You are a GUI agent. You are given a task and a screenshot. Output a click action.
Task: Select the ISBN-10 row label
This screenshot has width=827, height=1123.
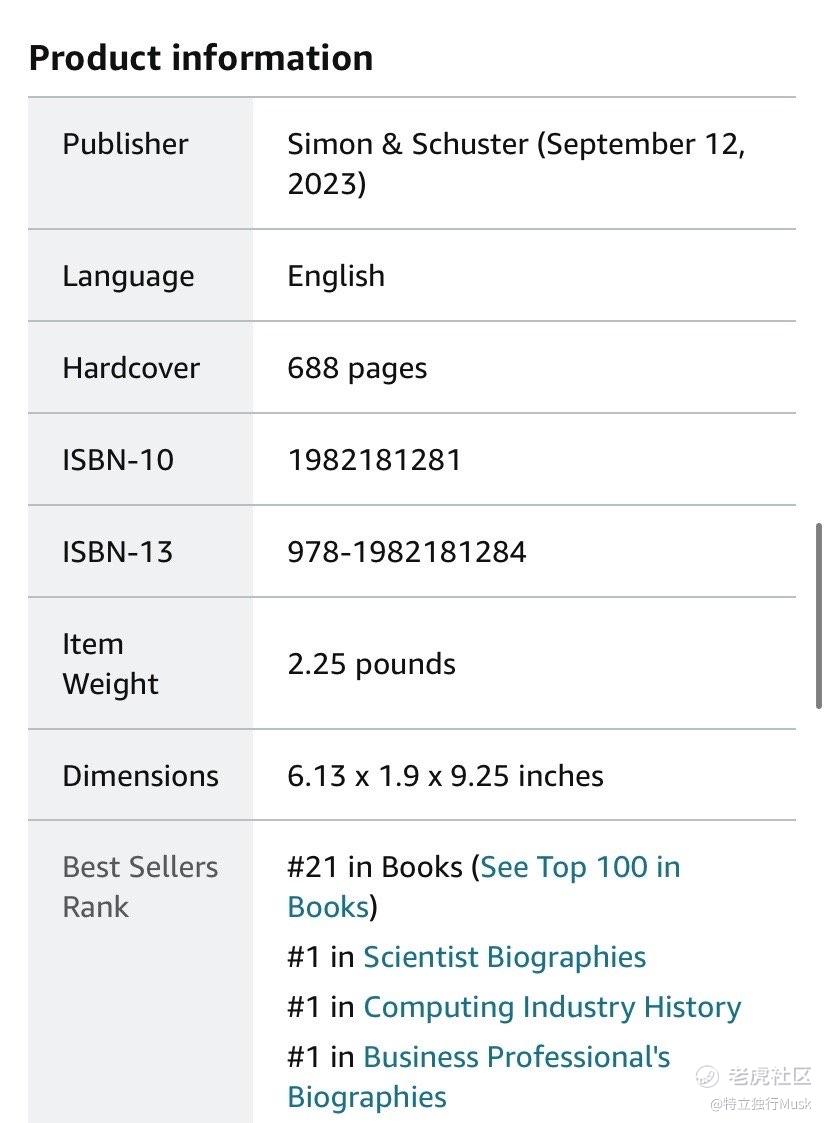pos(118,460)
